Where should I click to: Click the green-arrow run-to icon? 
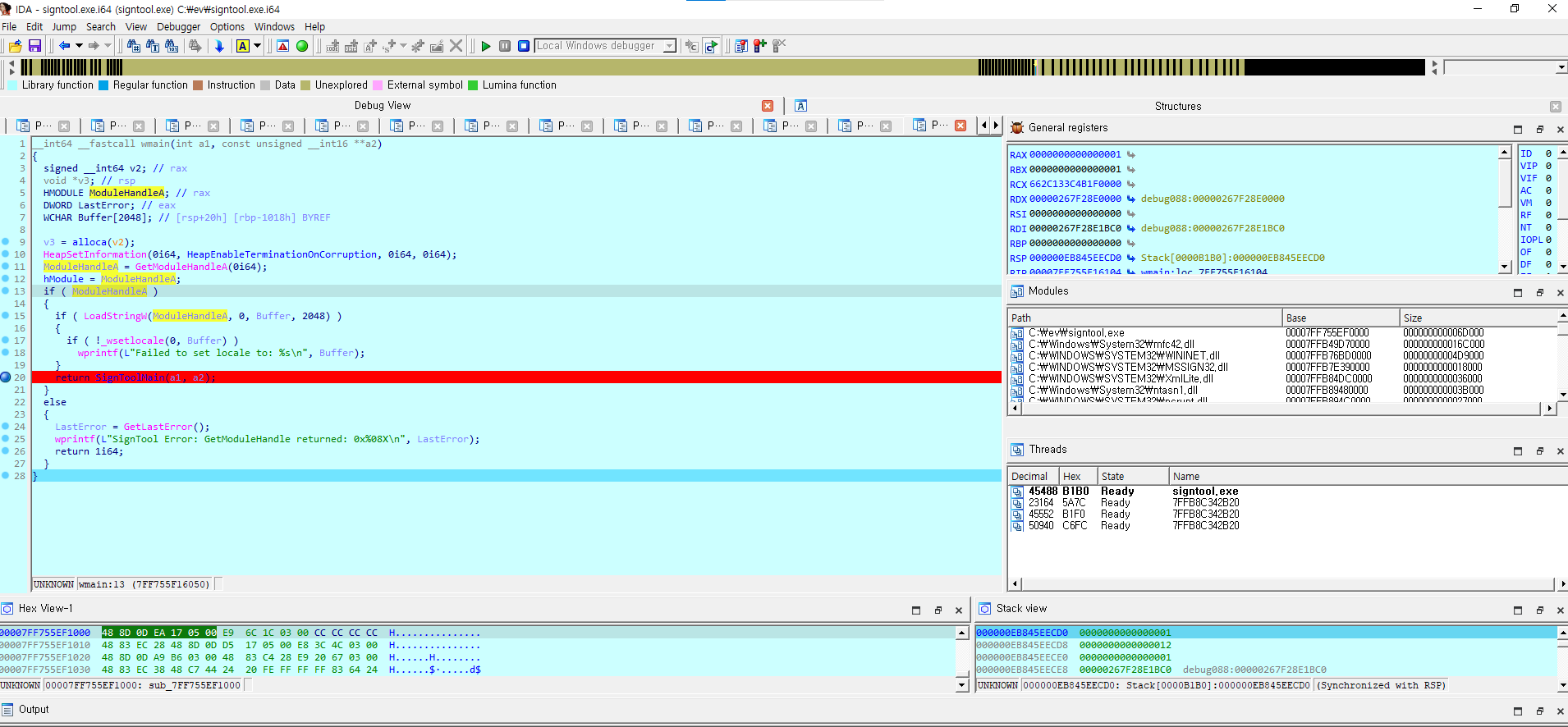click(x=711, y=46)
